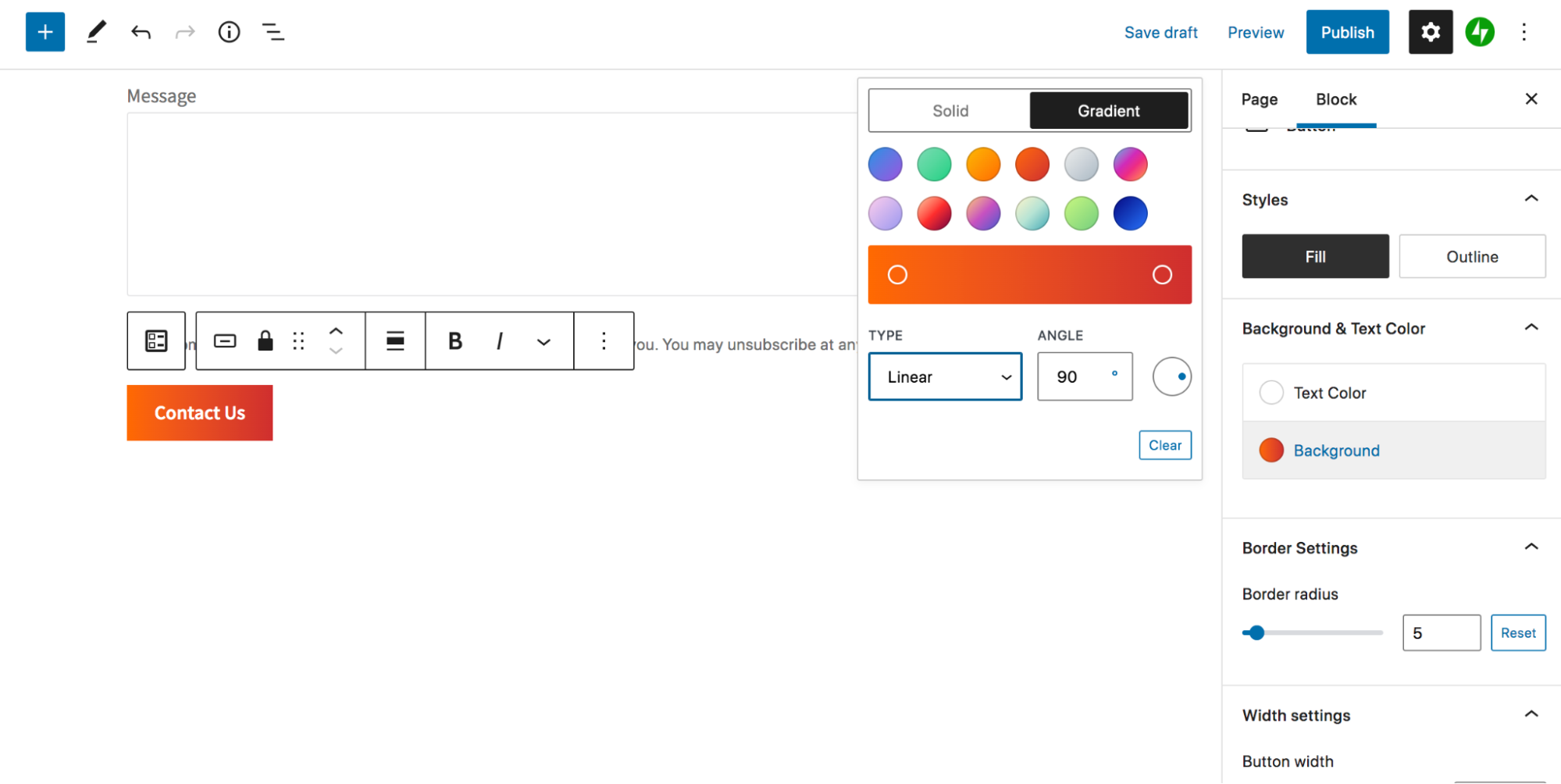1561x784 pixels.
Task: Open the list view outline
Action: [273, 32]
